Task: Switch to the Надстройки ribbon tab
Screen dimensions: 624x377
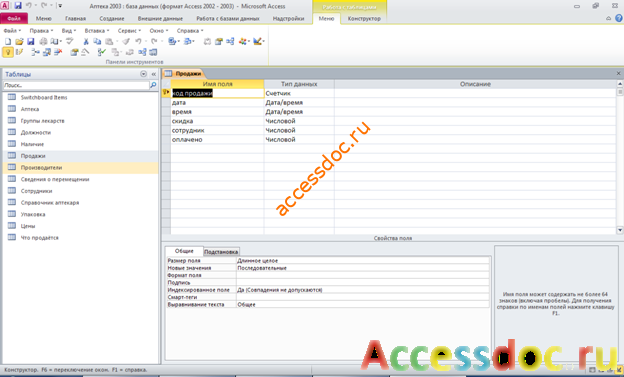Action: [288, 18]
